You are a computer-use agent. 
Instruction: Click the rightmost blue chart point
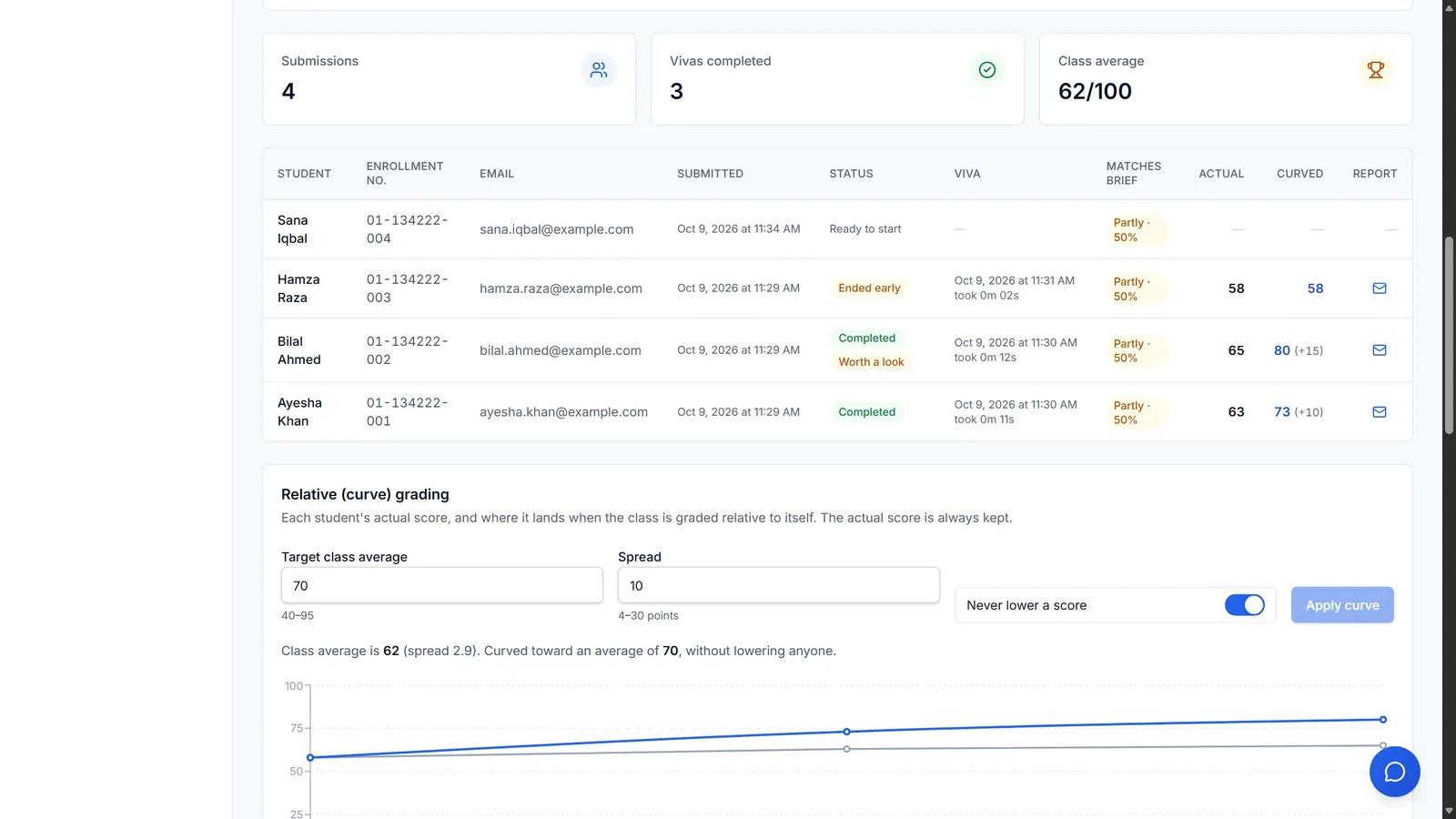pos(1383,720)
